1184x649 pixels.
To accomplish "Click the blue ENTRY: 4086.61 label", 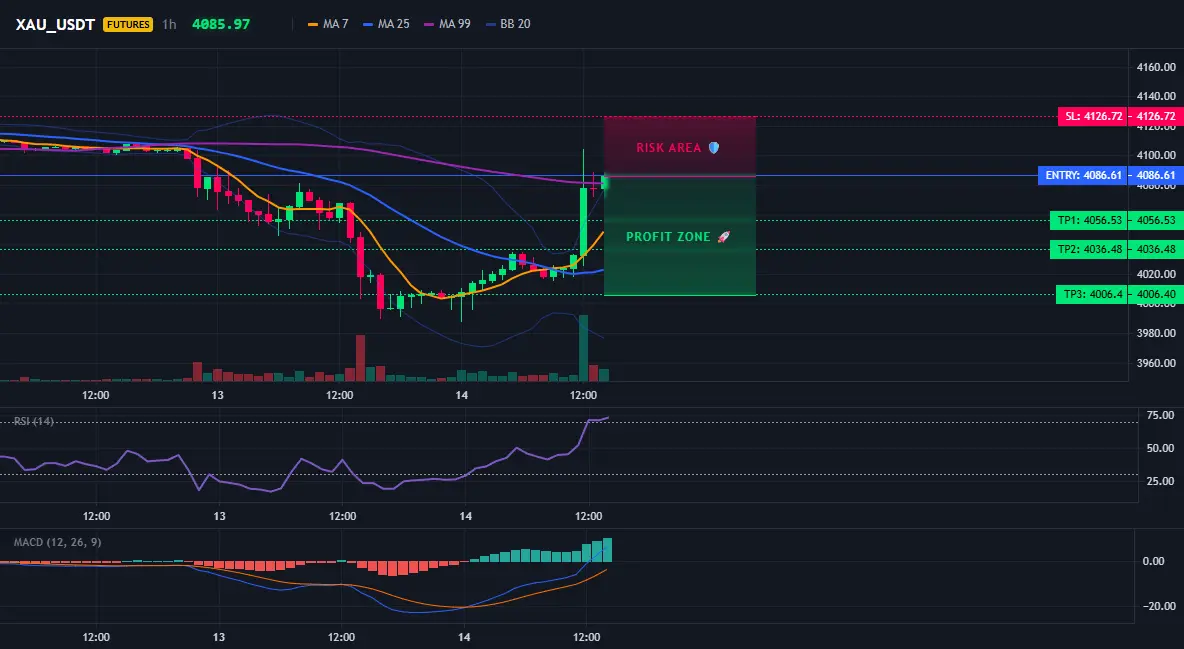I will click(x=1083, y=175).
